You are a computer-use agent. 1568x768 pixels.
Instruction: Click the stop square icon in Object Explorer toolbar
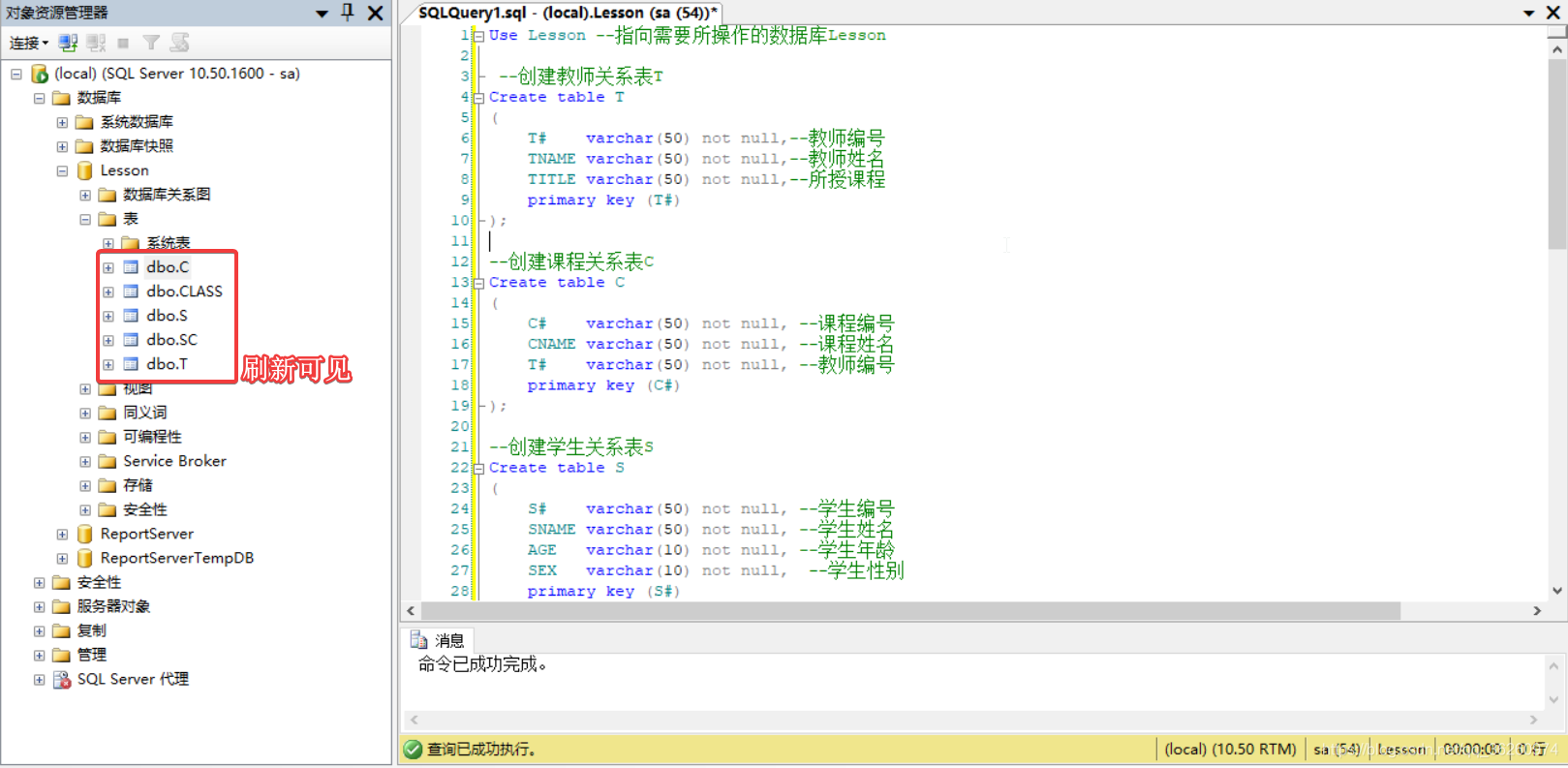pyautogui.click(x=123, y=43)
